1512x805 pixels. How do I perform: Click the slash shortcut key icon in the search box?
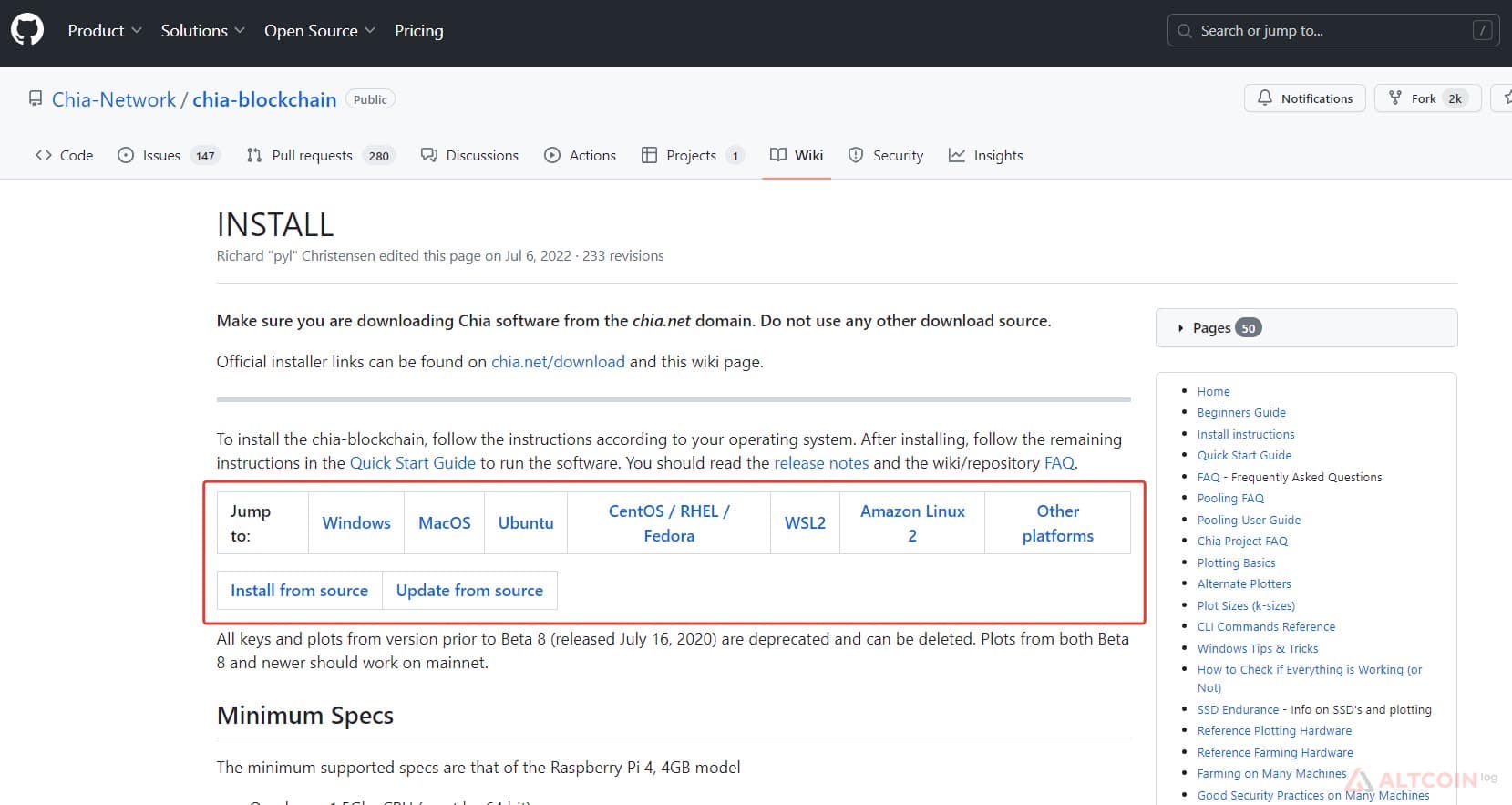click(x=1483, y=30)
